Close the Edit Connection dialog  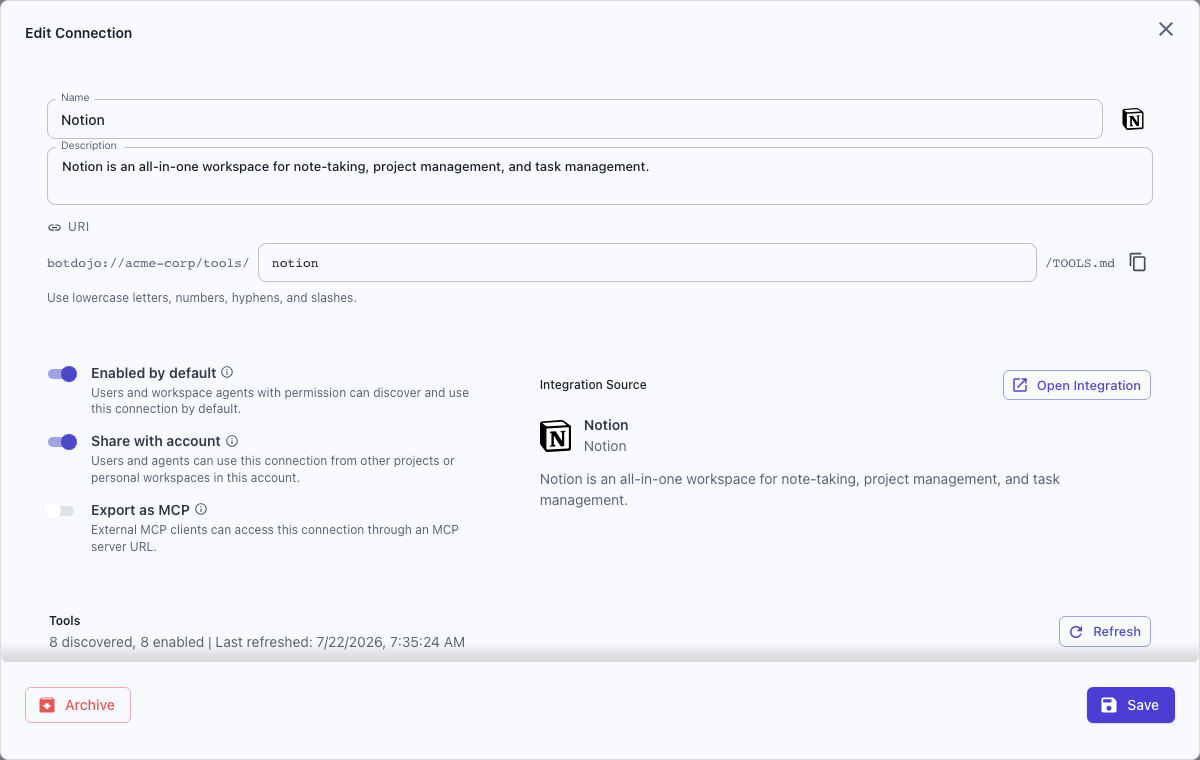[1166, 30]
